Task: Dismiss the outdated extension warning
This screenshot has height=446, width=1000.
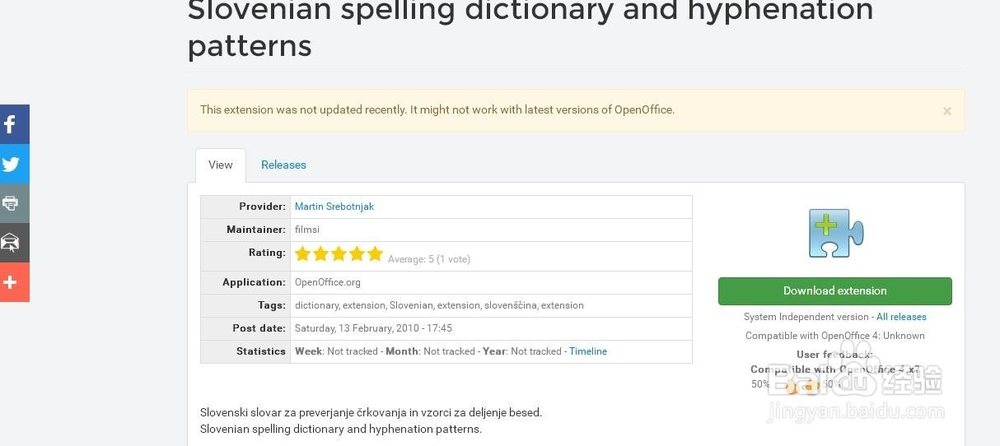Action: click(x=947, y=111)
